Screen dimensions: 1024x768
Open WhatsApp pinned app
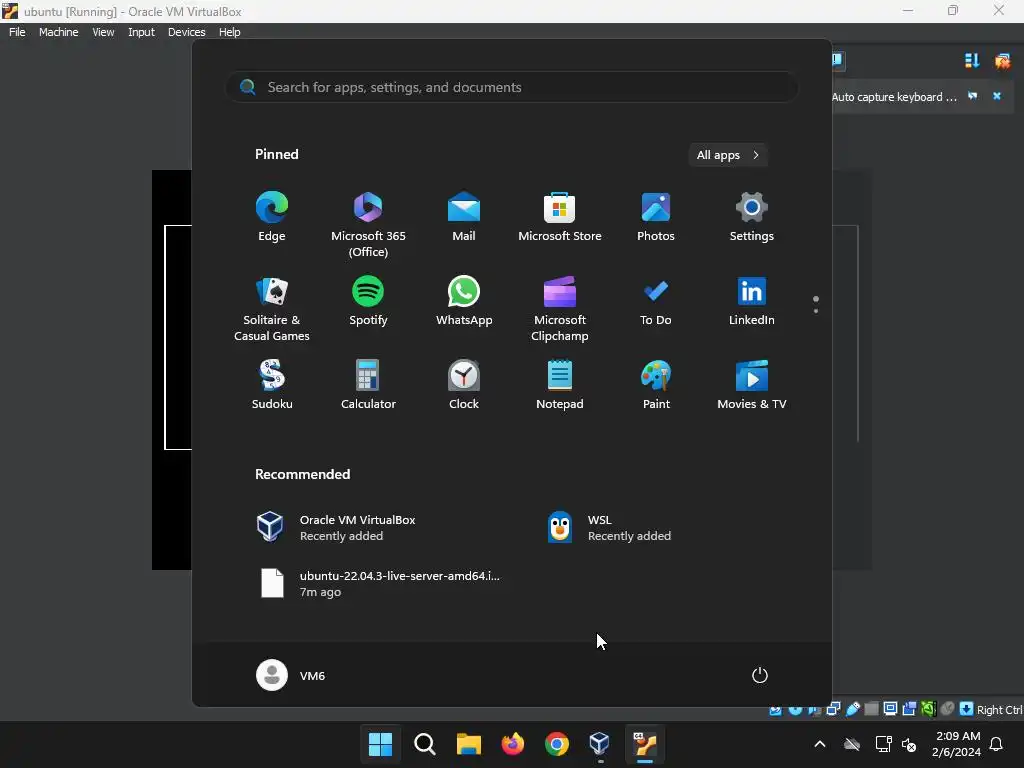pos(464,301)
